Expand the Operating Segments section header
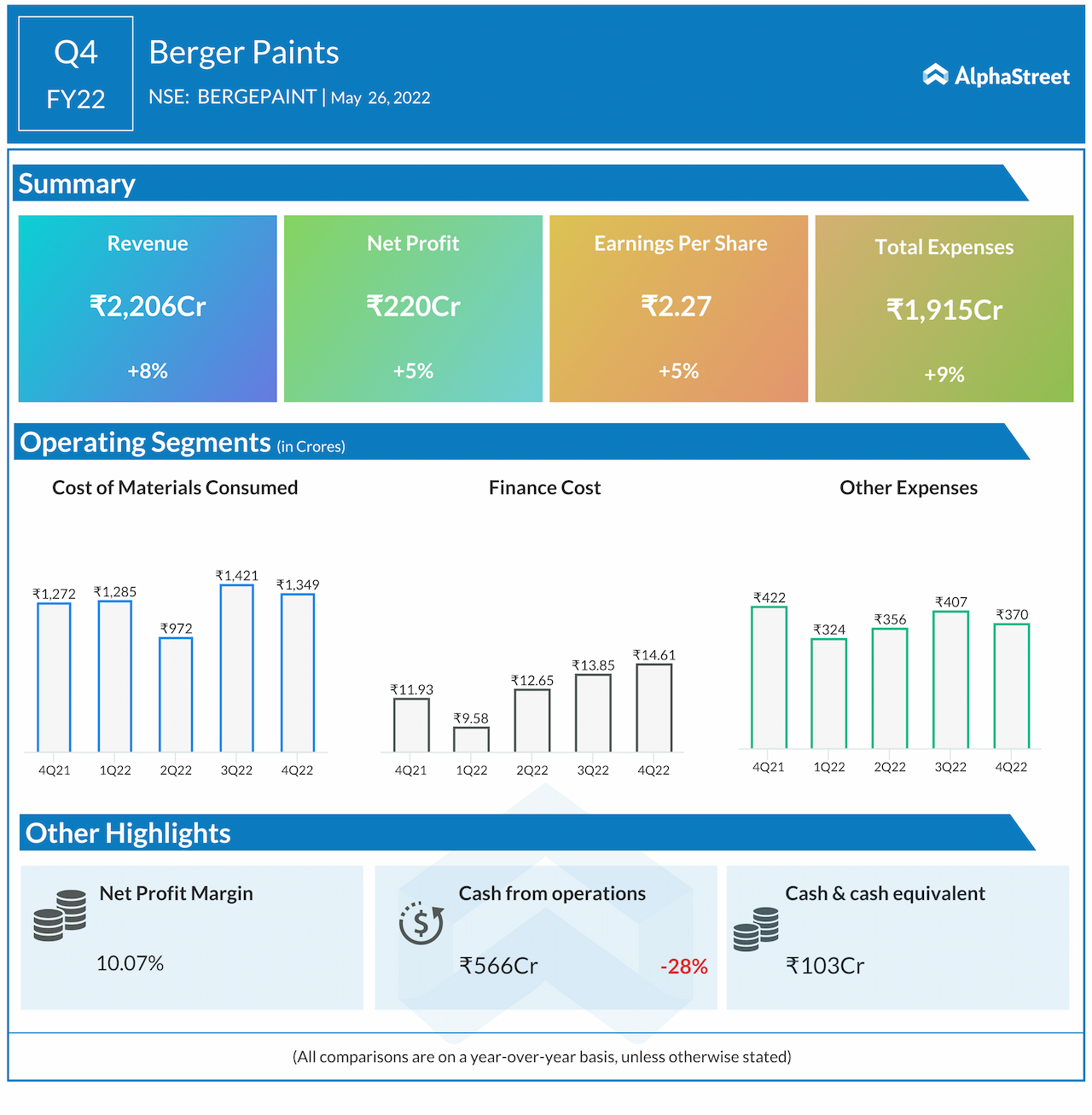Screen dimensions: 1092x1115 (145, 443)
